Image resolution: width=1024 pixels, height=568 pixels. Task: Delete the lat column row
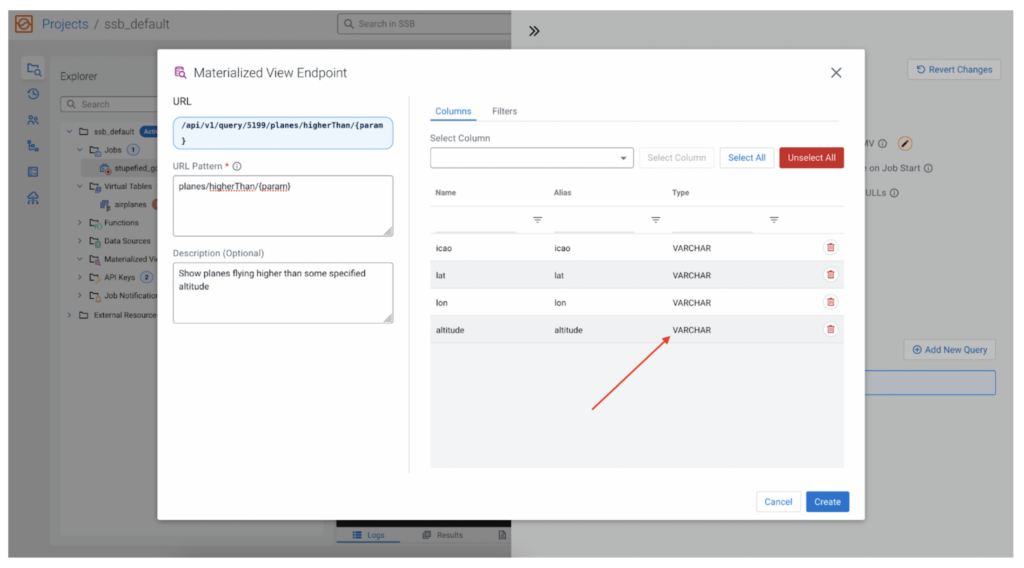(830, 275)
